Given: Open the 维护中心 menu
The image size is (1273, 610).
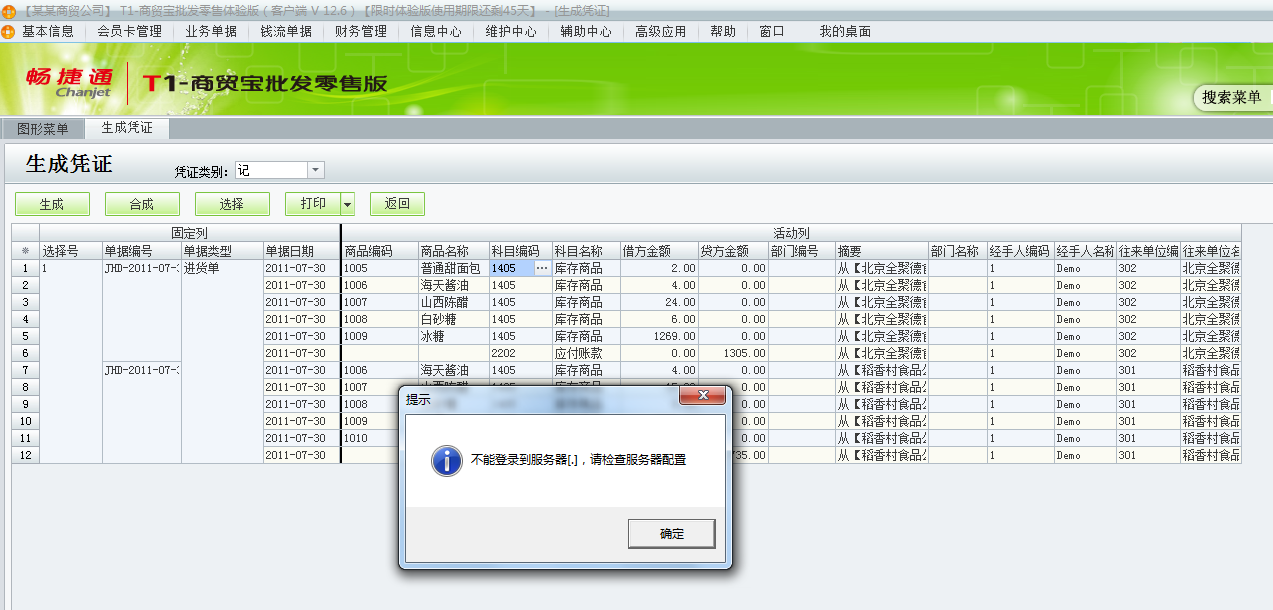Looking at the screenshot, I should (x=511, y=31).
